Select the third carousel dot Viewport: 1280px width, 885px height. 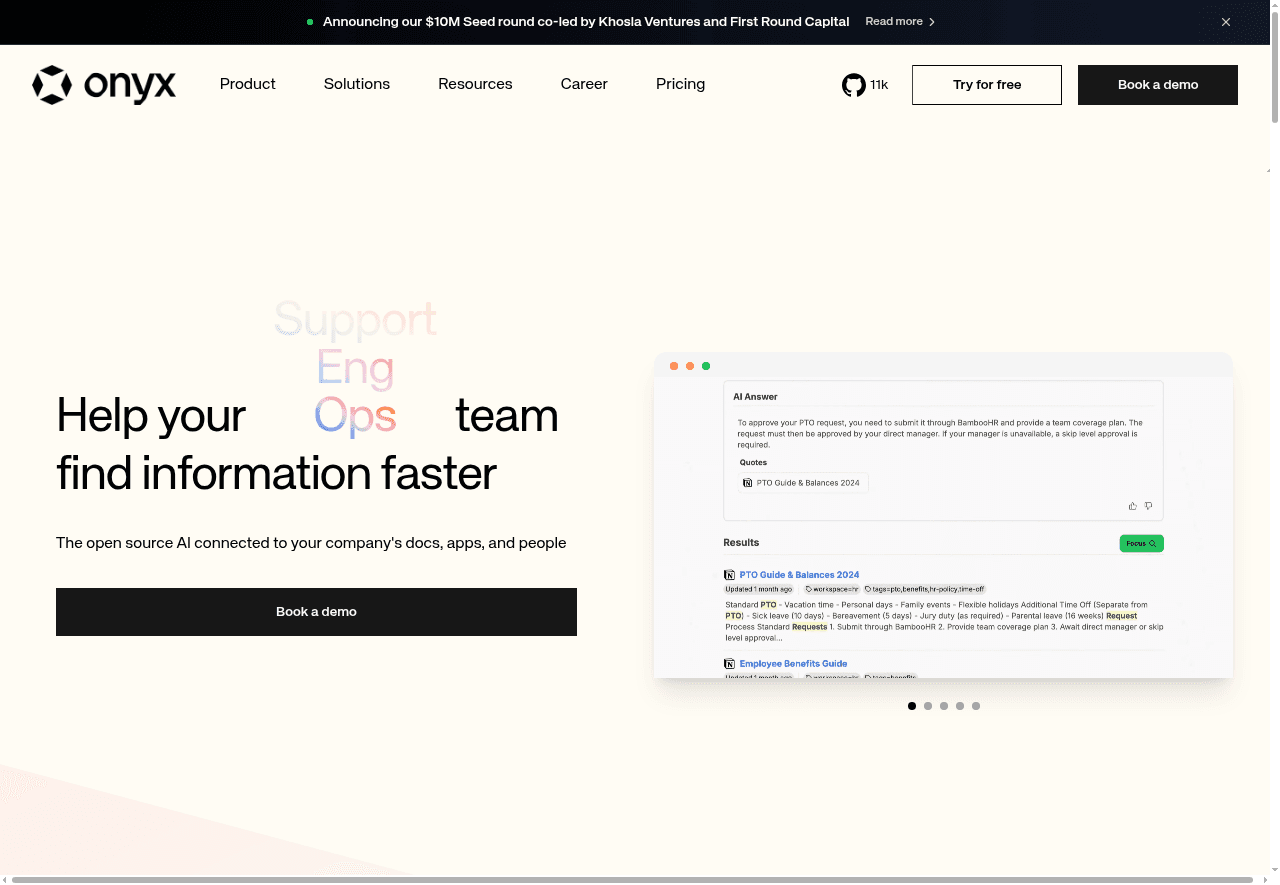click(944, 706)
